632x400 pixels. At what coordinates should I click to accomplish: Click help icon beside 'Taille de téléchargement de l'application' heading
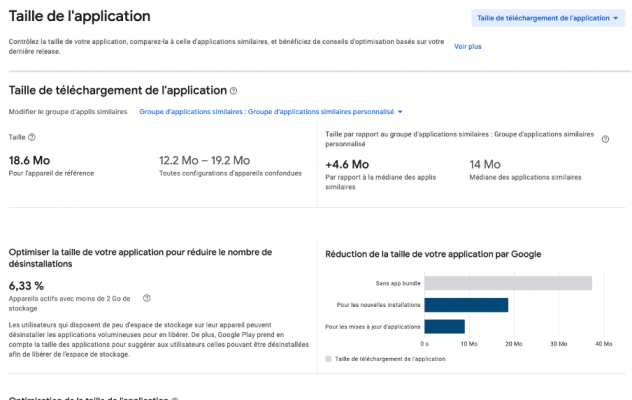[x=234, y=91]
